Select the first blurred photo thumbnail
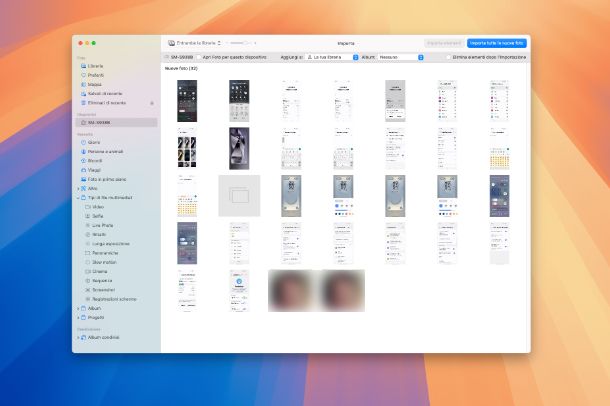Screen dimensions: 610x406 pyautogui.click(x=292, y=291)
